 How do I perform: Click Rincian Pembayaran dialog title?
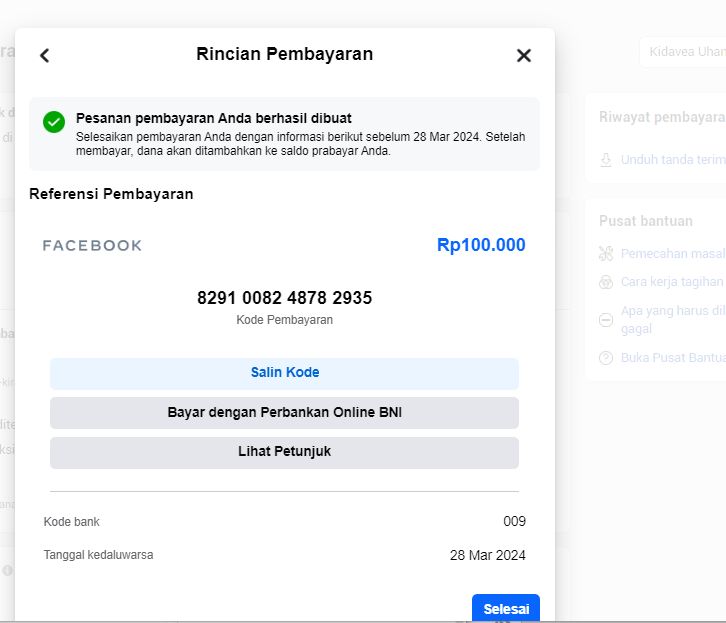tap(284, 54)
